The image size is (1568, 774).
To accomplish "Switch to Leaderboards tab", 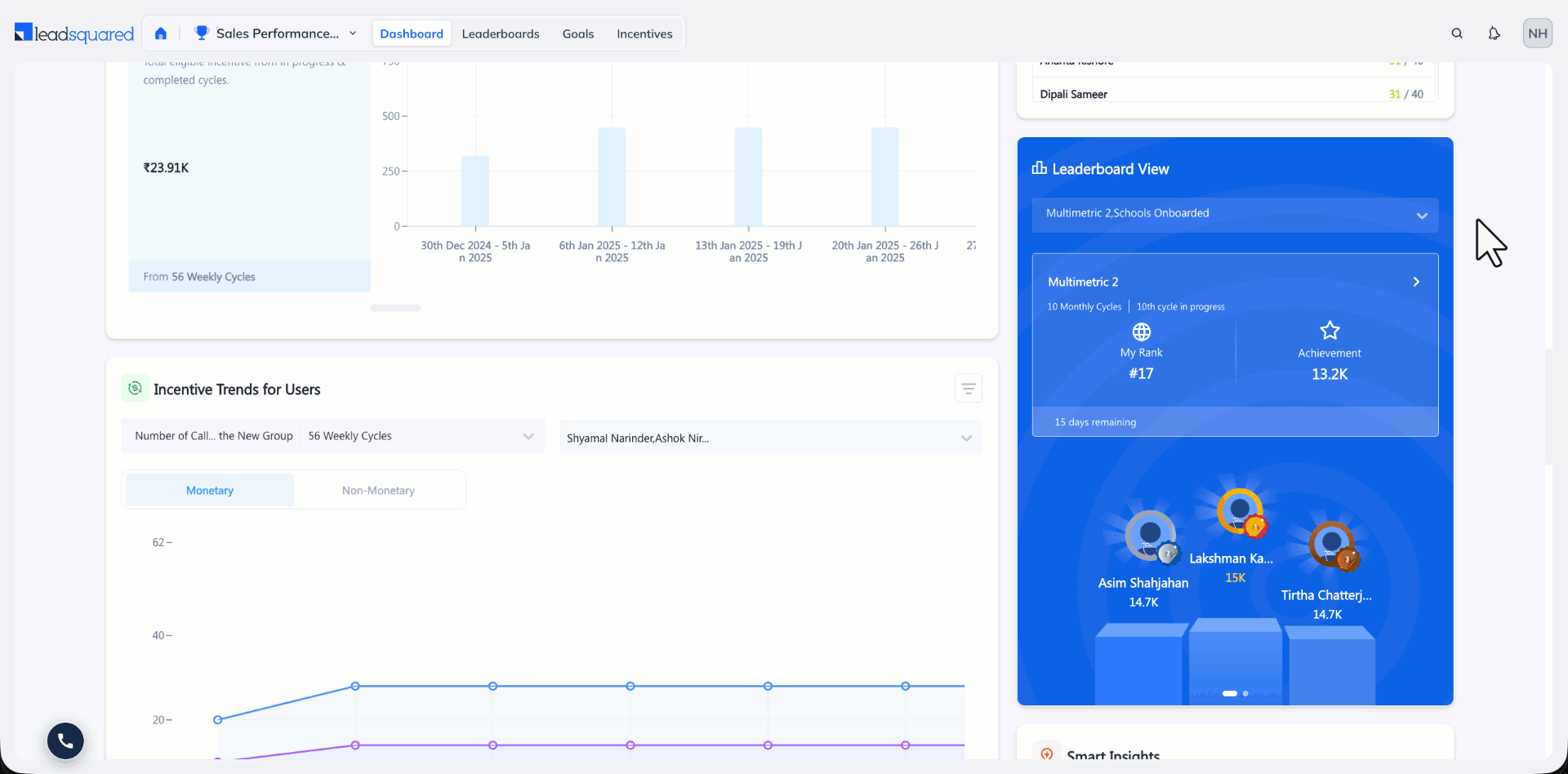I will pos(501,33).
